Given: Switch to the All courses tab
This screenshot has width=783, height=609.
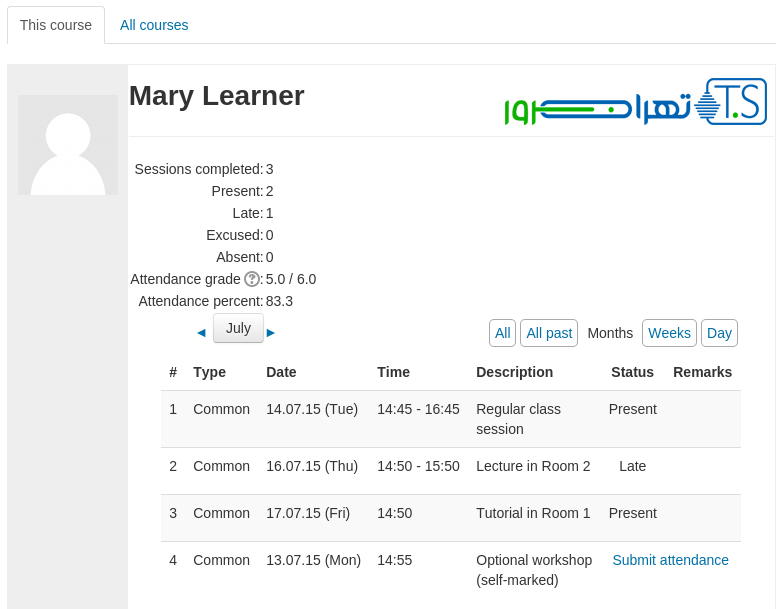Looking at the screenshot, I should 154,25.
